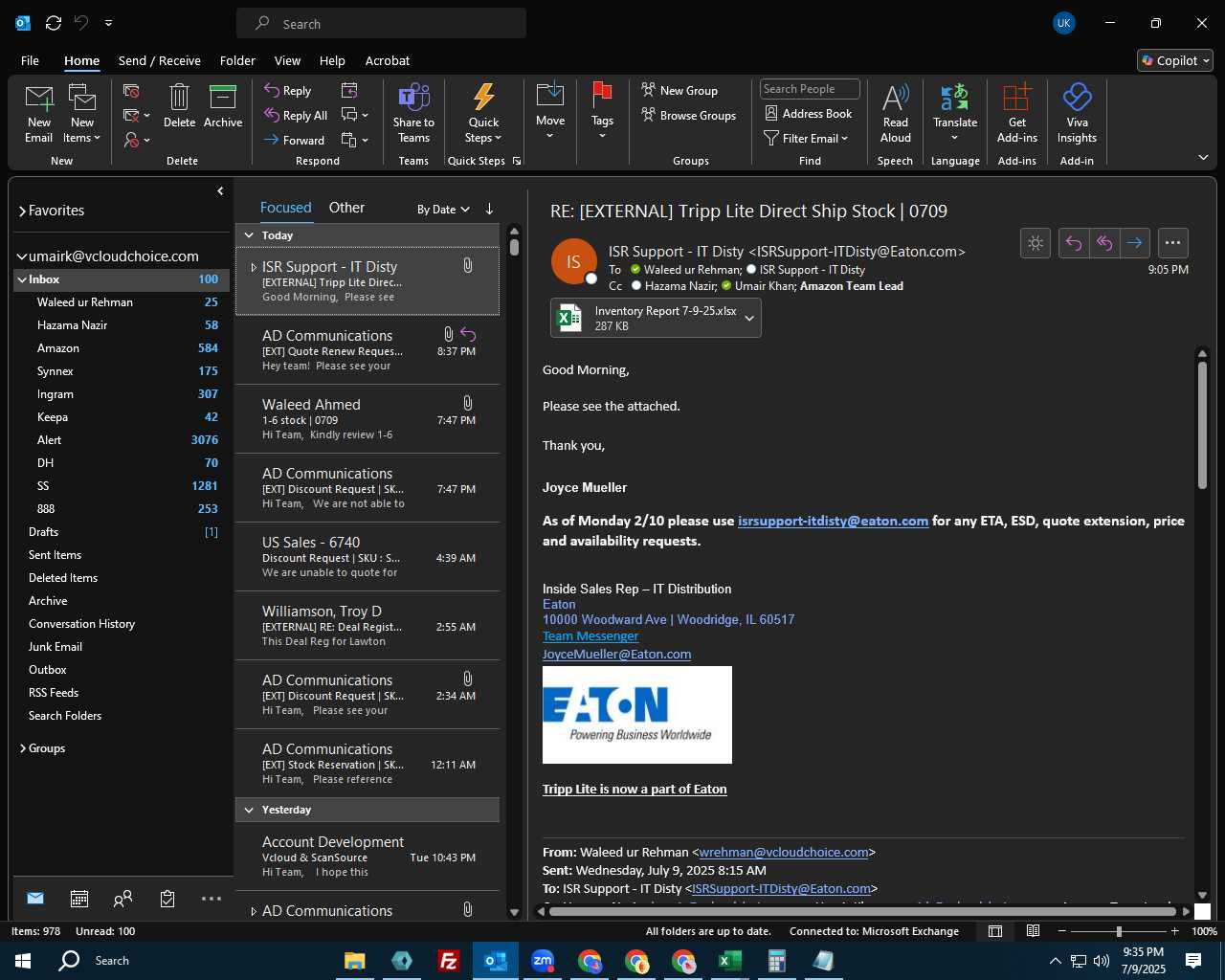Click Browse Groups
The height and width of the screenshot is (980, 1225).
(689, 116)
